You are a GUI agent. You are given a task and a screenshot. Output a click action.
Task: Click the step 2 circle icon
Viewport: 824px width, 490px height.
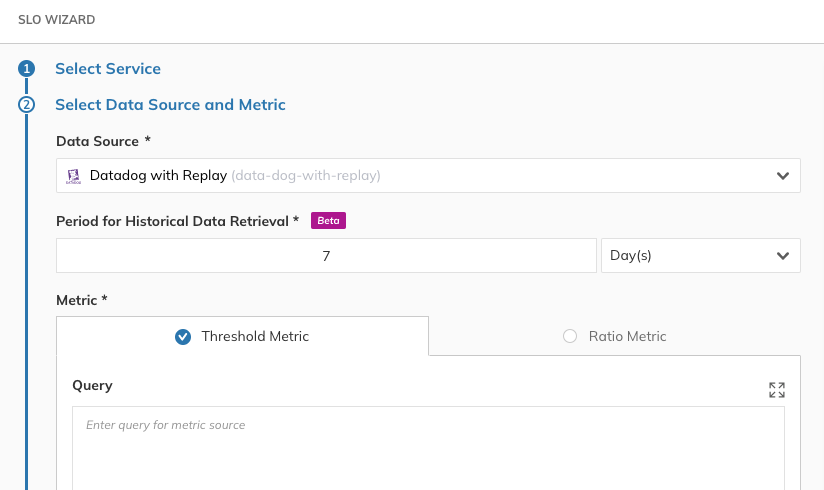click(x=27, y=104)
